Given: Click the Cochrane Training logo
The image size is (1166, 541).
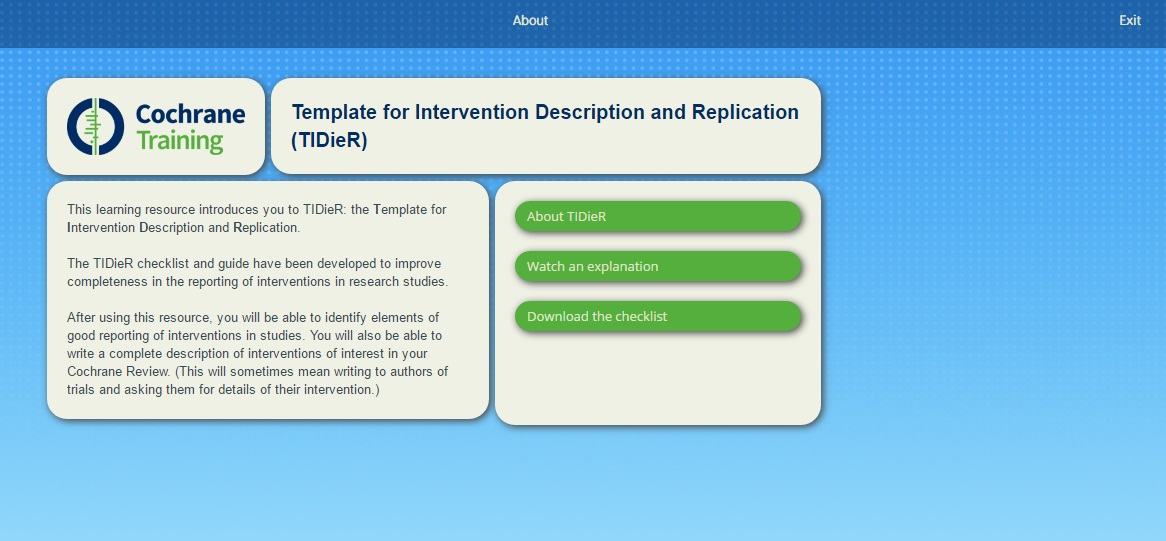Looking at the screenshot, I should point(155,126).
